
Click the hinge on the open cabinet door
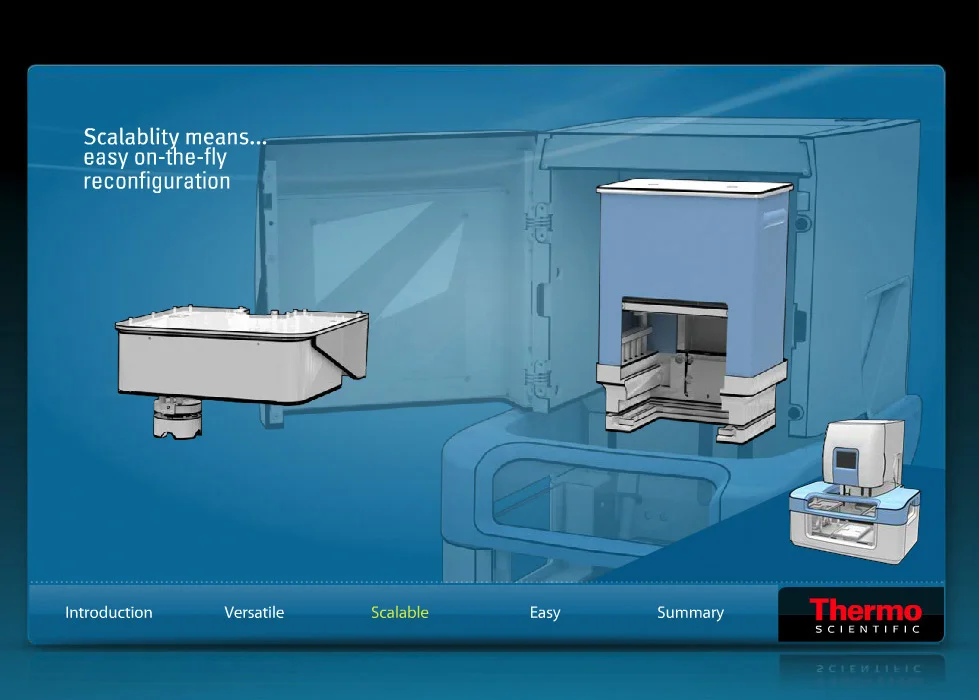(x=542, y=220)
